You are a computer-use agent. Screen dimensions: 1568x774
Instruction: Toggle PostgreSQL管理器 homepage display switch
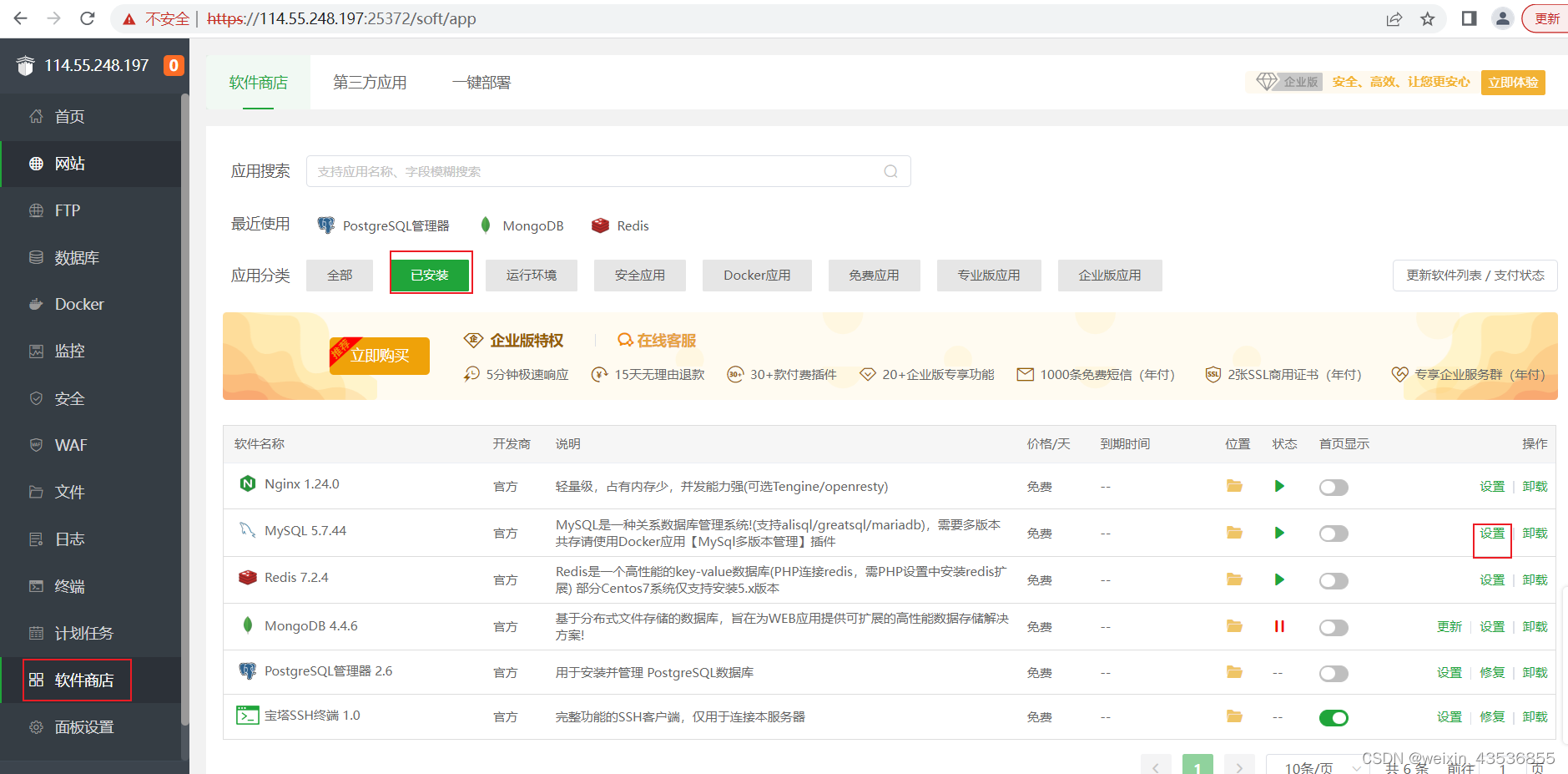[x=1334, y=674]
